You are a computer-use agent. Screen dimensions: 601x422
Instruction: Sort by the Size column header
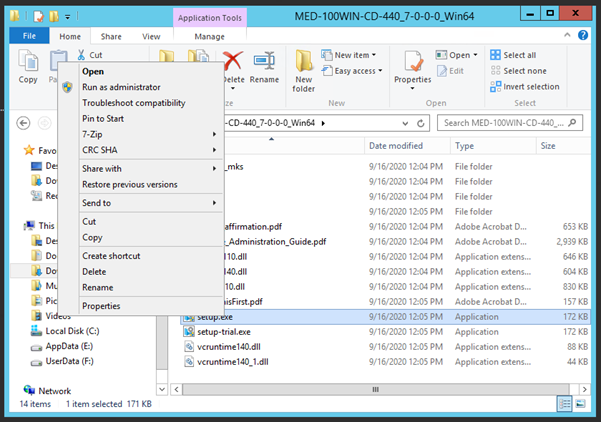[x=563, y=146]
